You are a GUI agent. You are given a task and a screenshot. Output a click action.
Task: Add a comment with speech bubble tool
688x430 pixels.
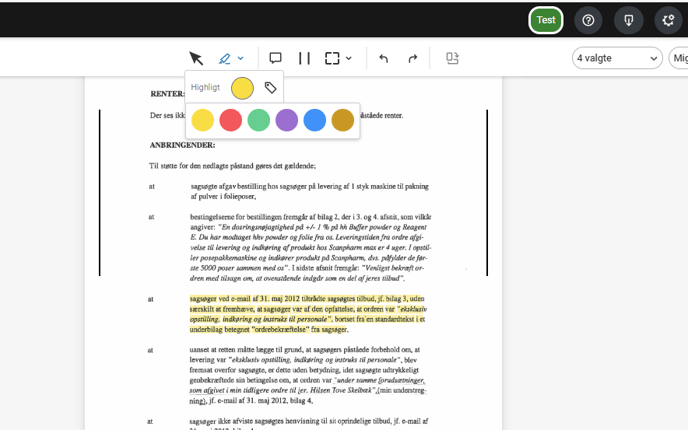[275, 58]
